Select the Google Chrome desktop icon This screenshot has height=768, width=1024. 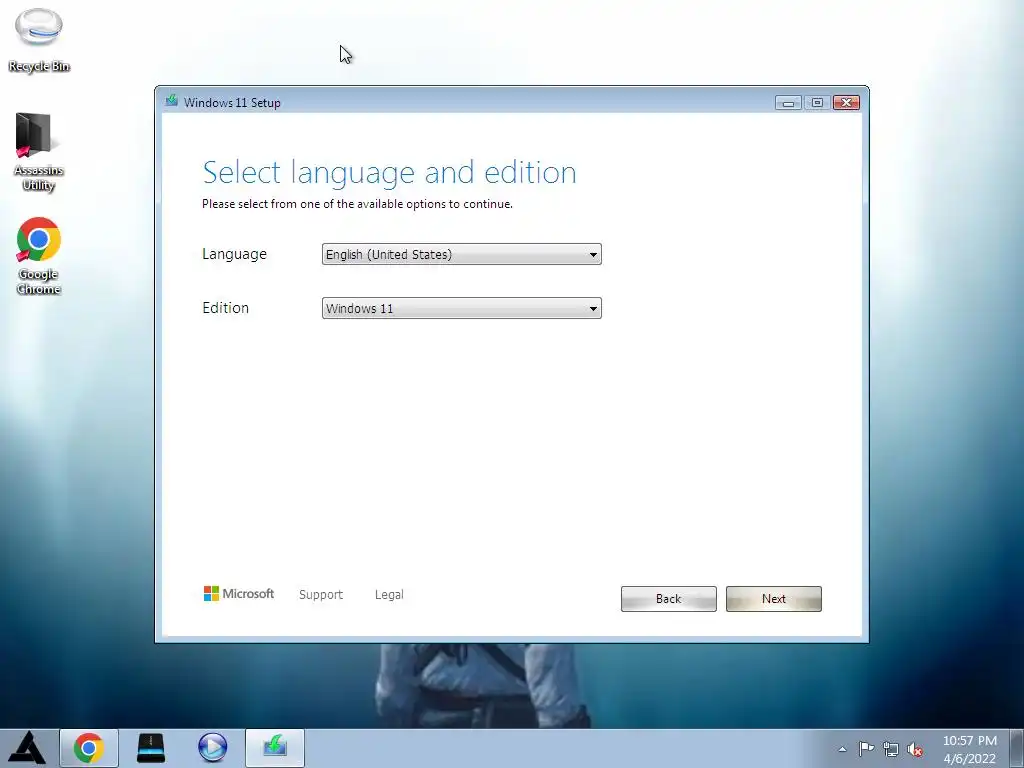click(x=39, y=256)
